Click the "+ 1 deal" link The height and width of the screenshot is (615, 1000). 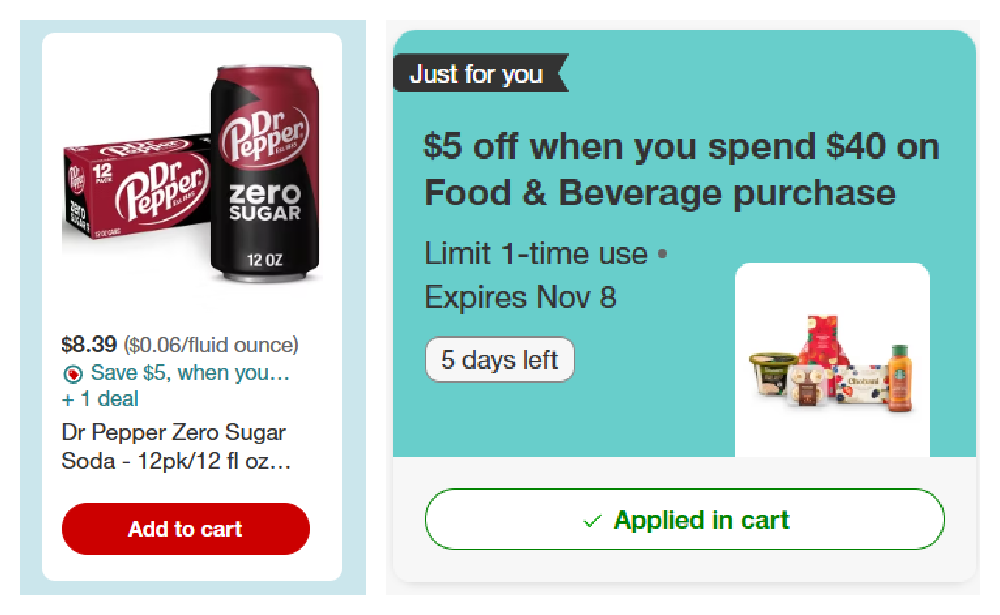(100, 399)
